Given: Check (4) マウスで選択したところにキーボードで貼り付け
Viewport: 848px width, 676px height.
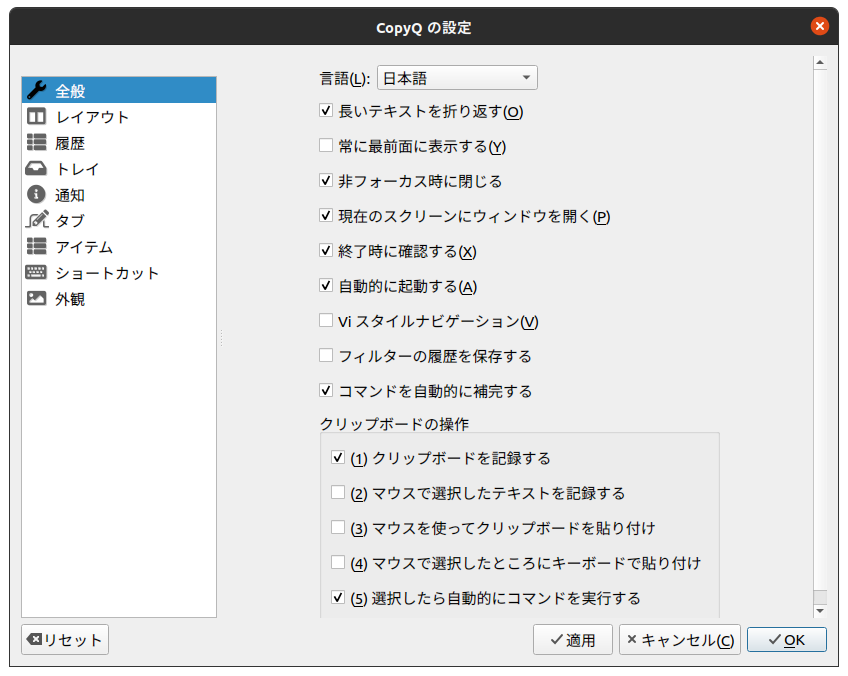Looking at the screenshot, I should 338,562.
